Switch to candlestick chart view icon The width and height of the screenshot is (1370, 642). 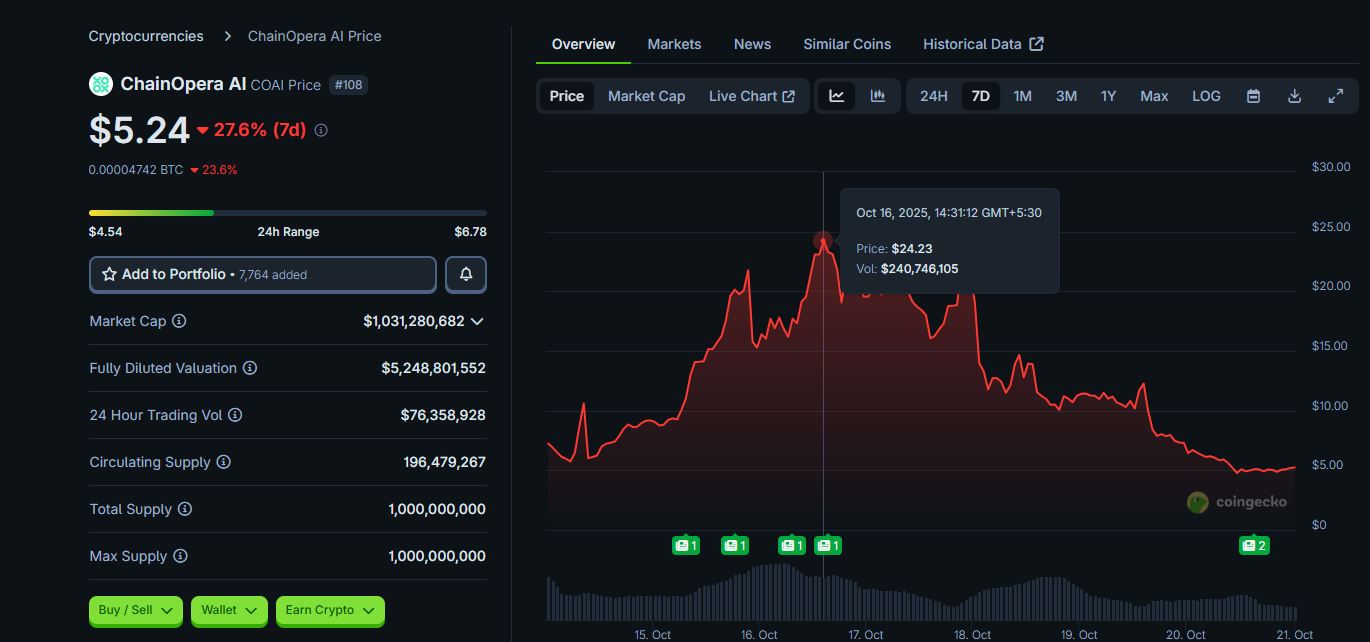click(x=878, y=96)
